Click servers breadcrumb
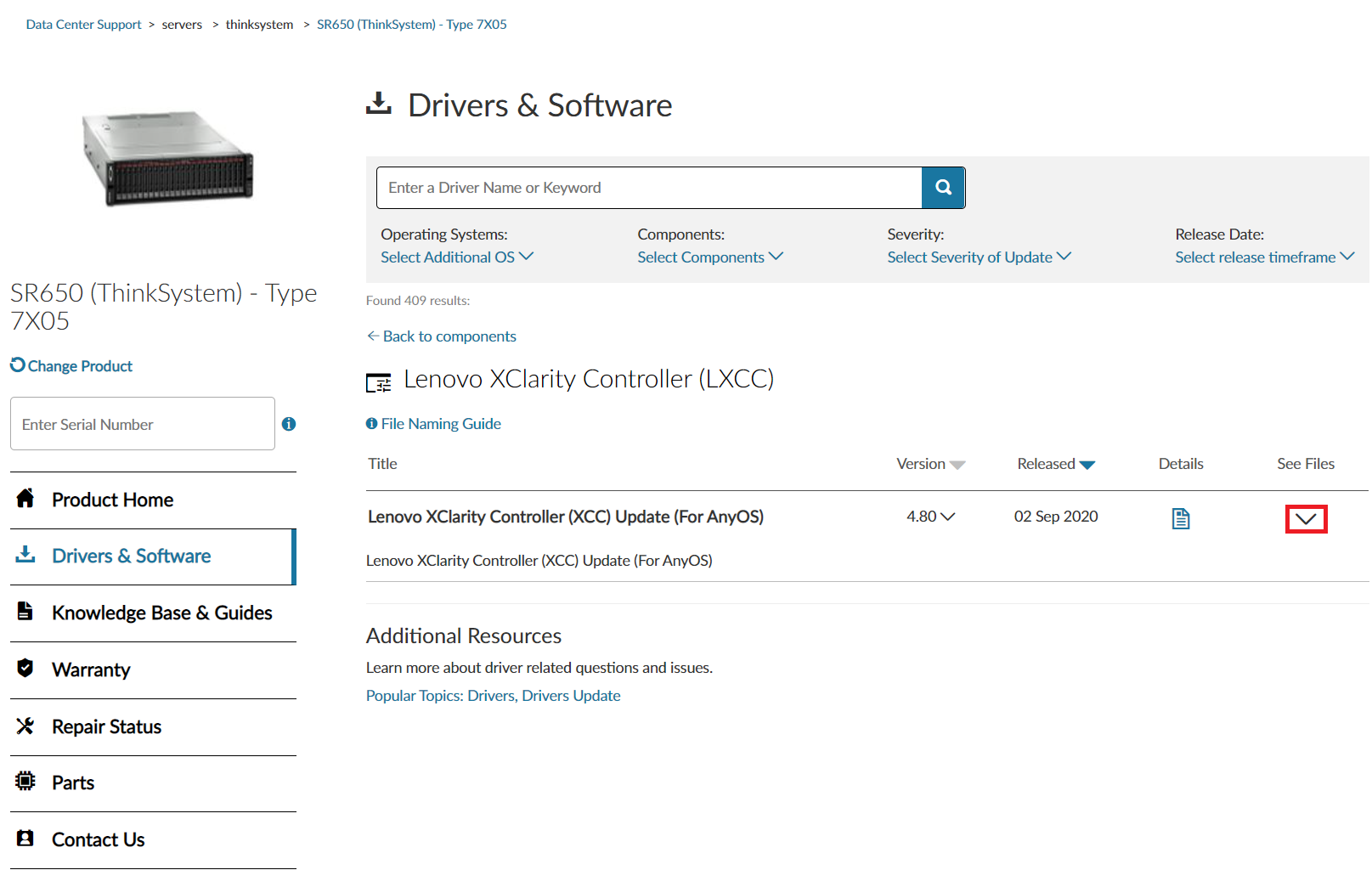The height and width of the screenshot is (870, 1372). pos(182,25)
